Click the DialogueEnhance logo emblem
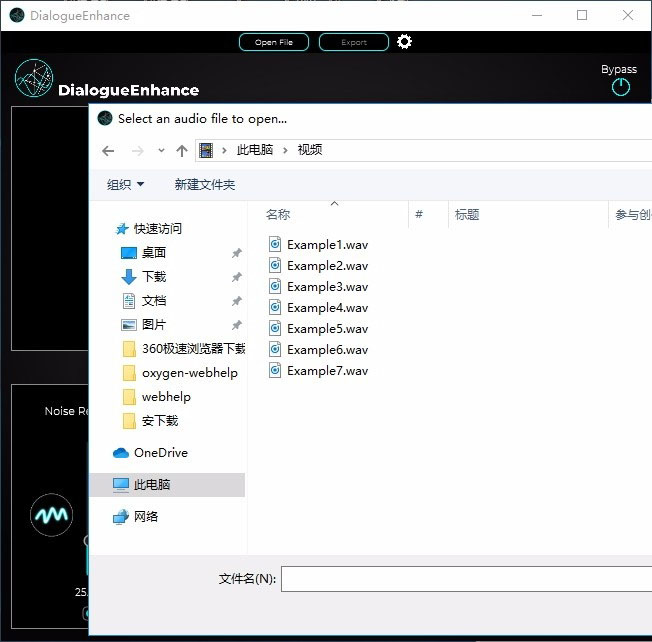 [x=34, y=78]
